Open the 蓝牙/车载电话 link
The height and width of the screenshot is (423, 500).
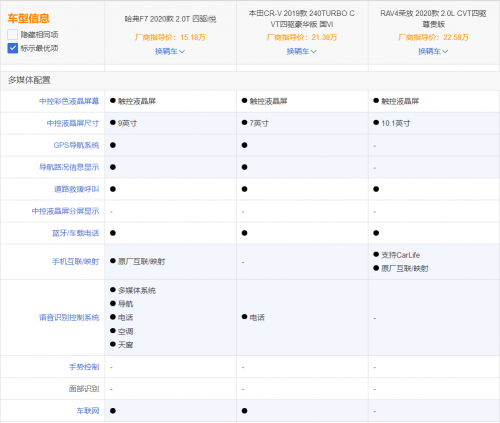(x=75, y=233)
